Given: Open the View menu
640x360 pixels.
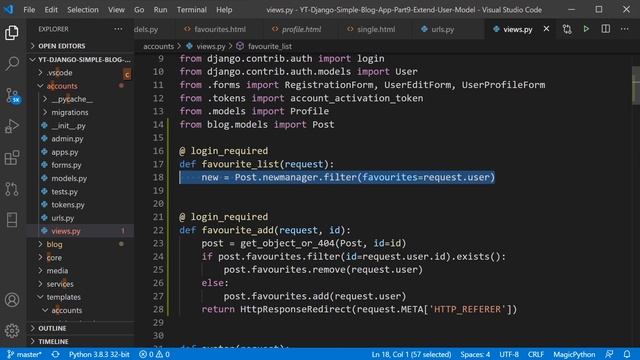Looking at the screenshot, I should coord(116,9).
